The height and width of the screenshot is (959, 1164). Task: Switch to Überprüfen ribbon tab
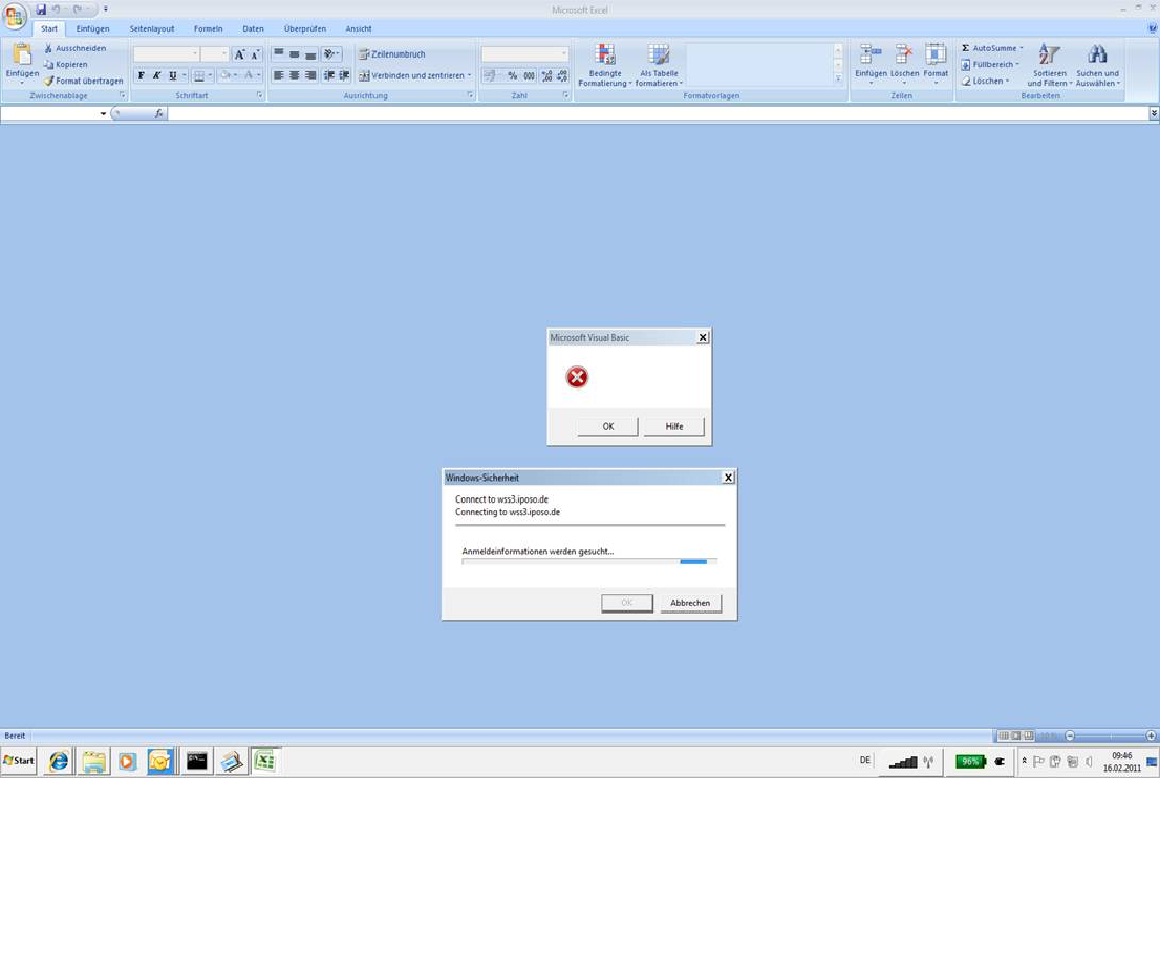[304, 29]
